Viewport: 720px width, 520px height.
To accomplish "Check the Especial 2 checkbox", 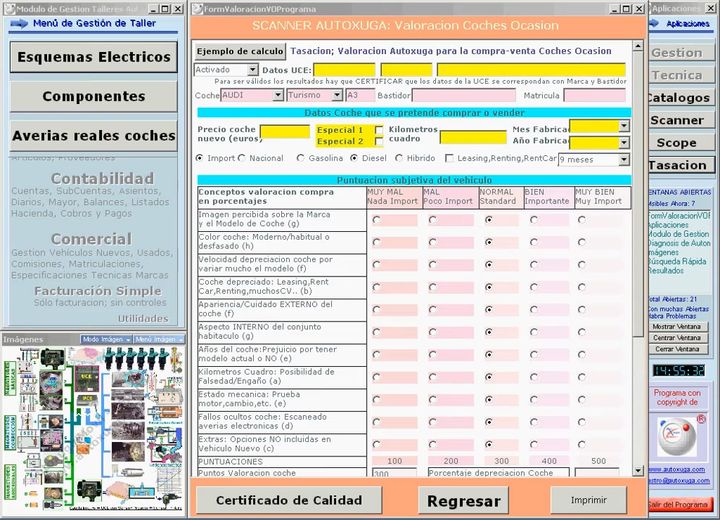I will 379,141.
